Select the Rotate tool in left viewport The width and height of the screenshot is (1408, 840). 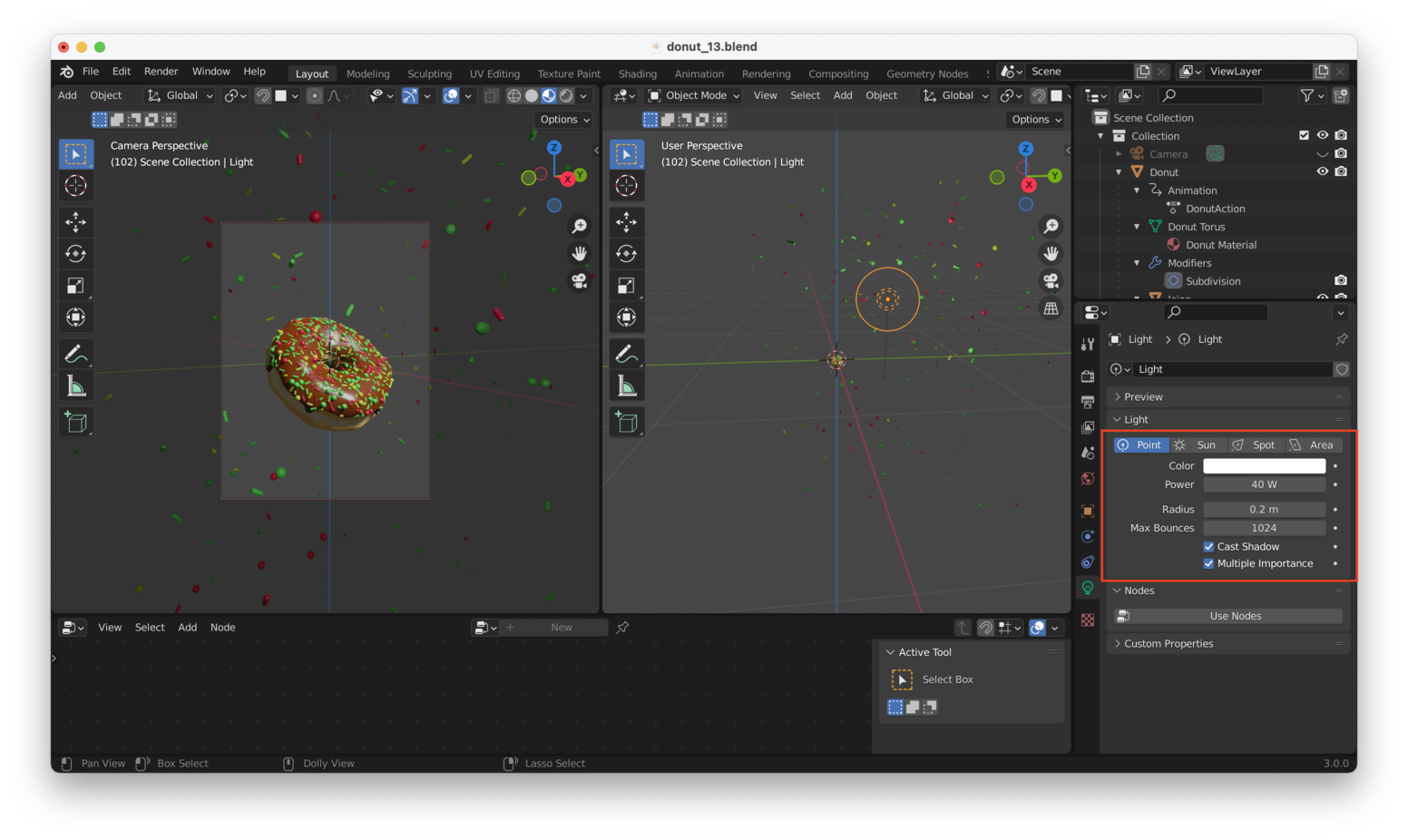(x=76, y=254)
